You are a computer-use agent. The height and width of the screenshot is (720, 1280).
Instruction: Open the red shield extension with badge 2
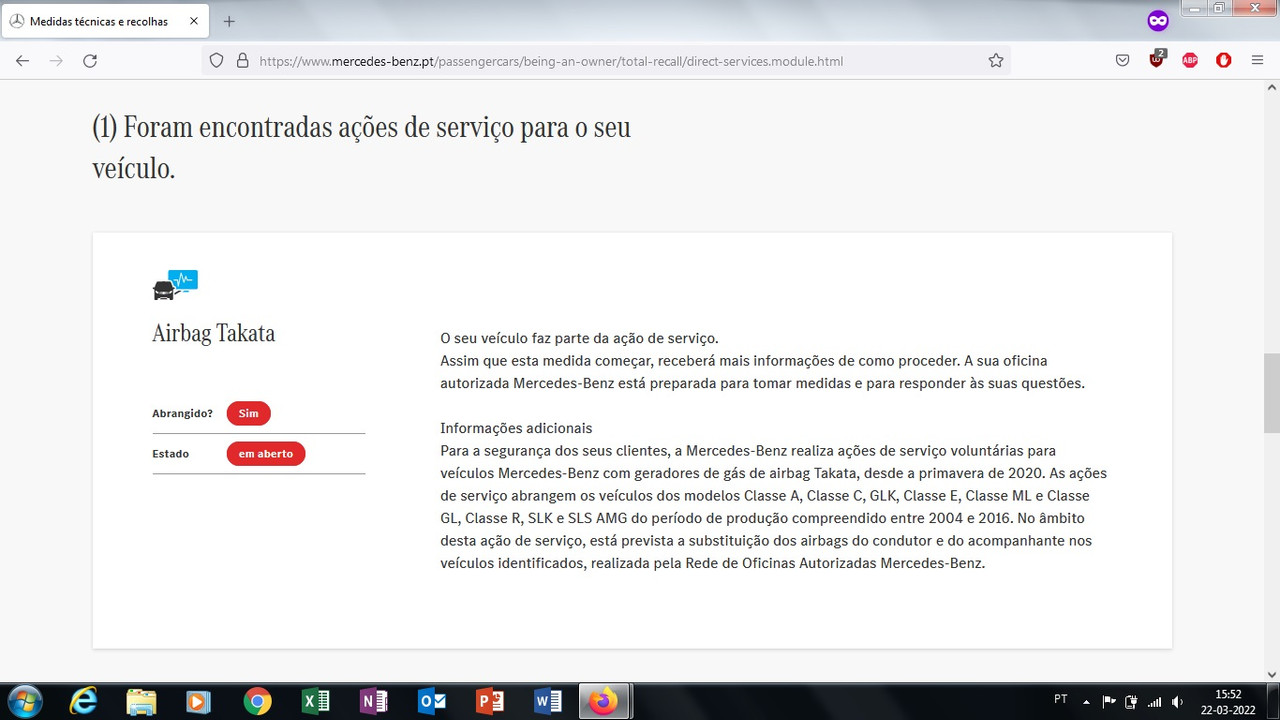1157,59
